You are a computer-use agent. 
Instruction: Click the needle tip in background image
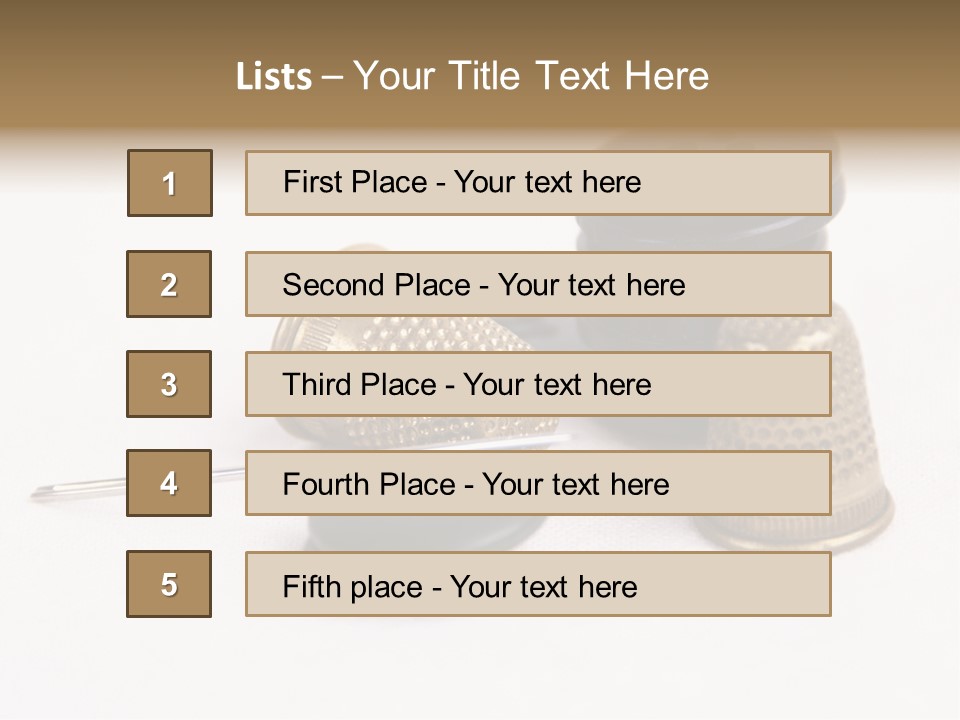[40, 492]
